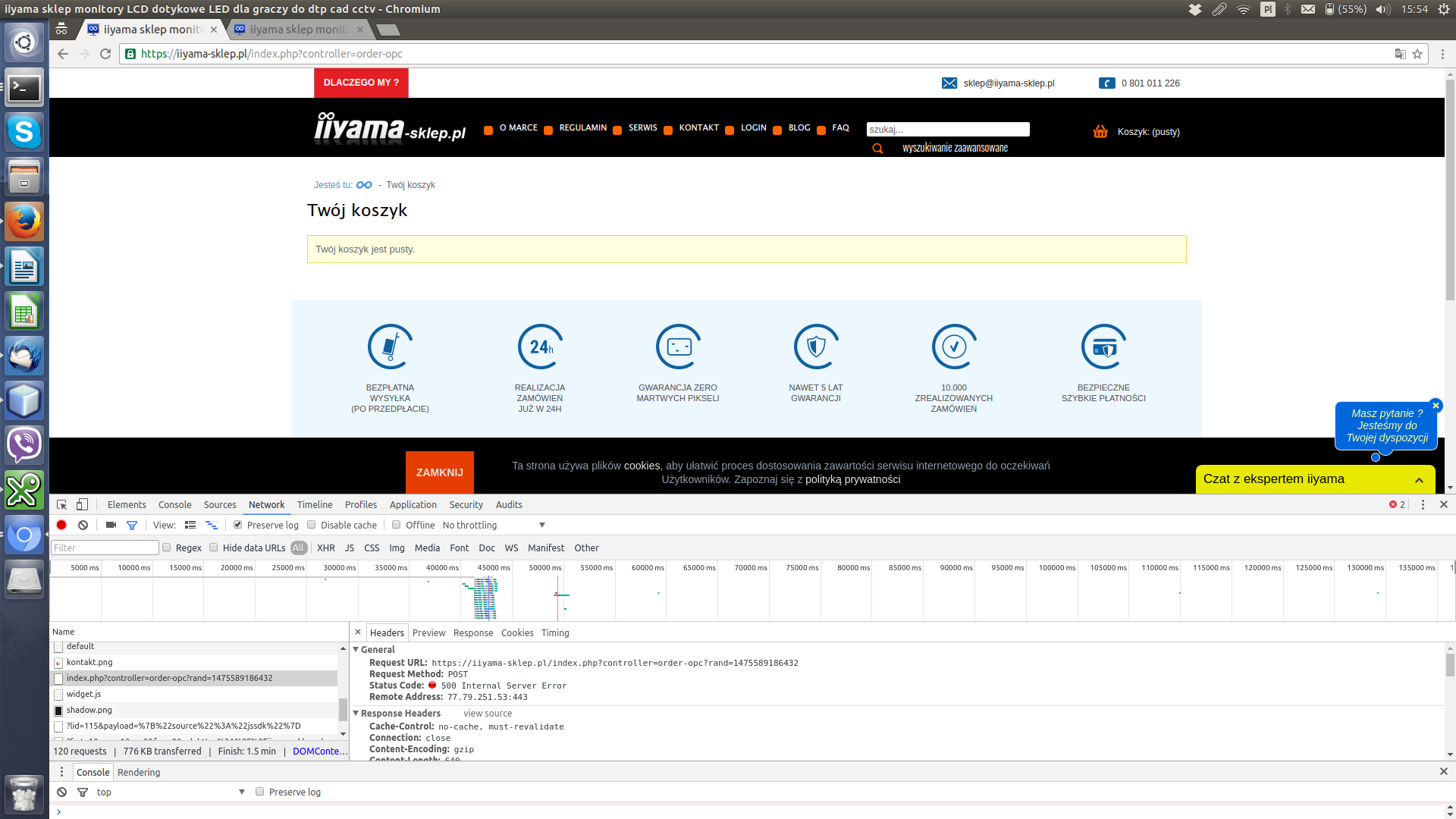This screenshot has height=819, width=1456.
Task: Click the network Filter input field
Action: click(x=105, y=548)
